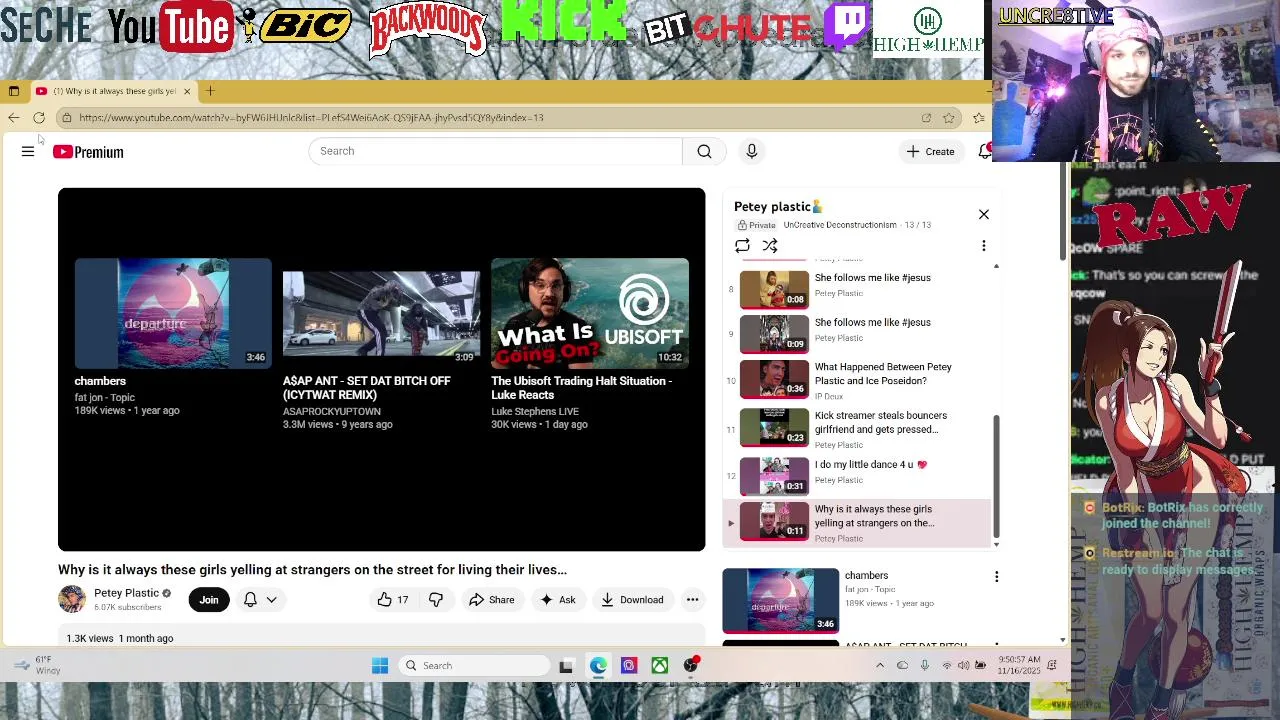Image resolution: width=1280 pixels, height=720 pixels.
Task: Show hidden system tray icons chevron
Action: point(880,666)
